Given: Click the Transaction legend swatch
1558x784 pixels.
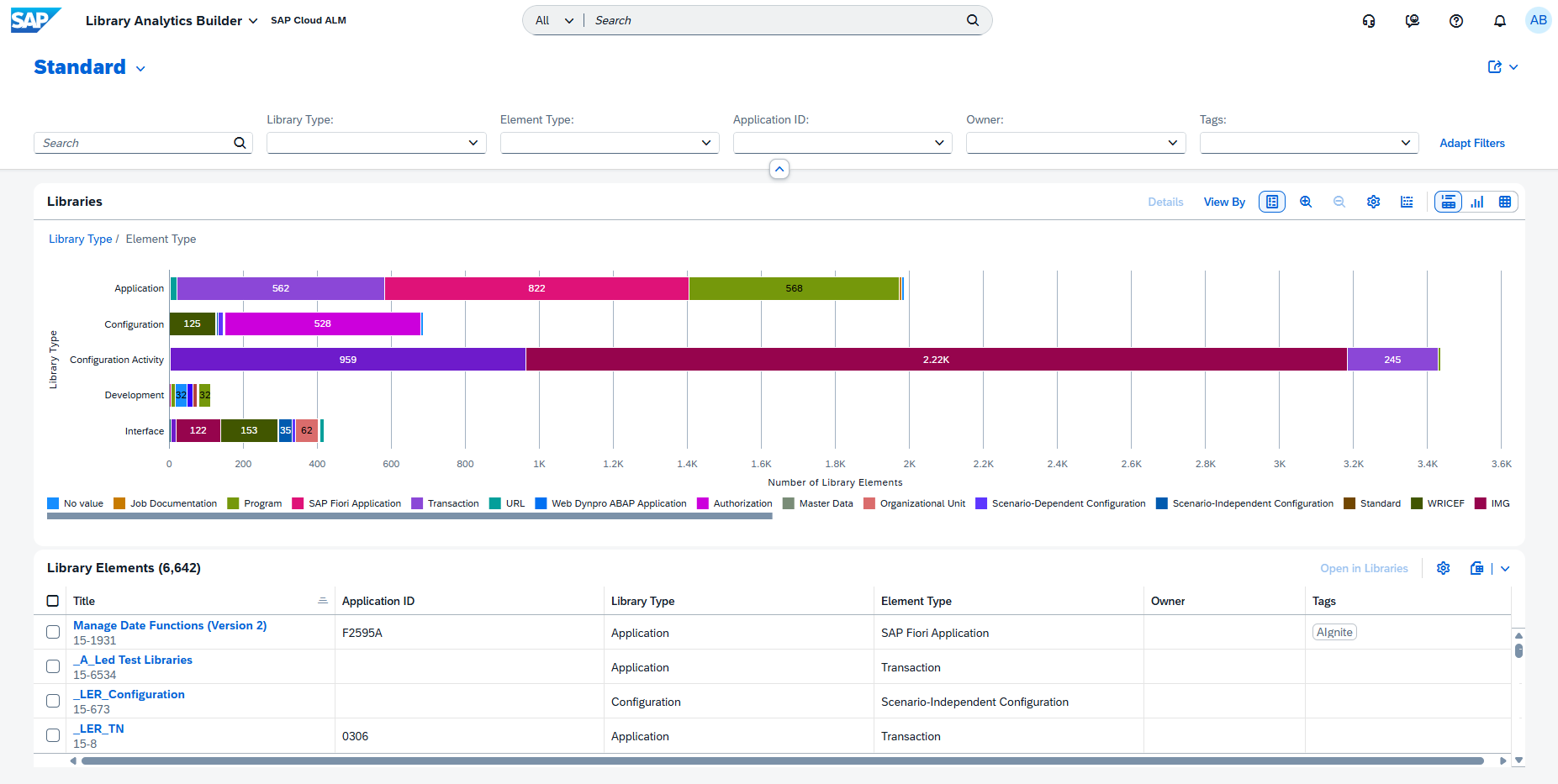Looking at the screenshot, I should click(x=417, y=503).
